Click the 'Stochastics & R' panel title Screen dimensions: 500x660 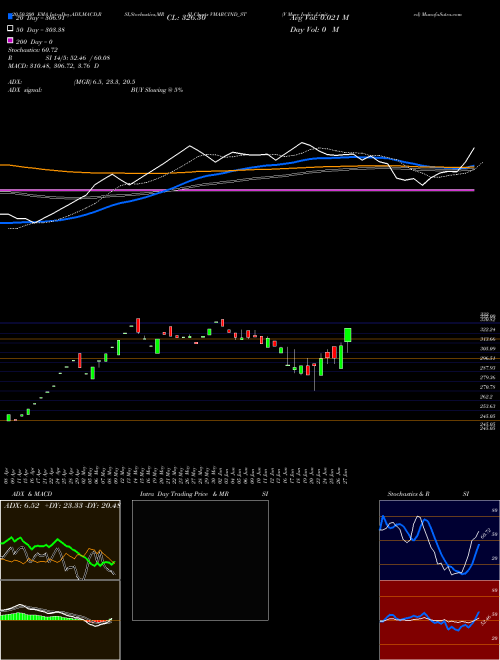(x=408, y=494)
